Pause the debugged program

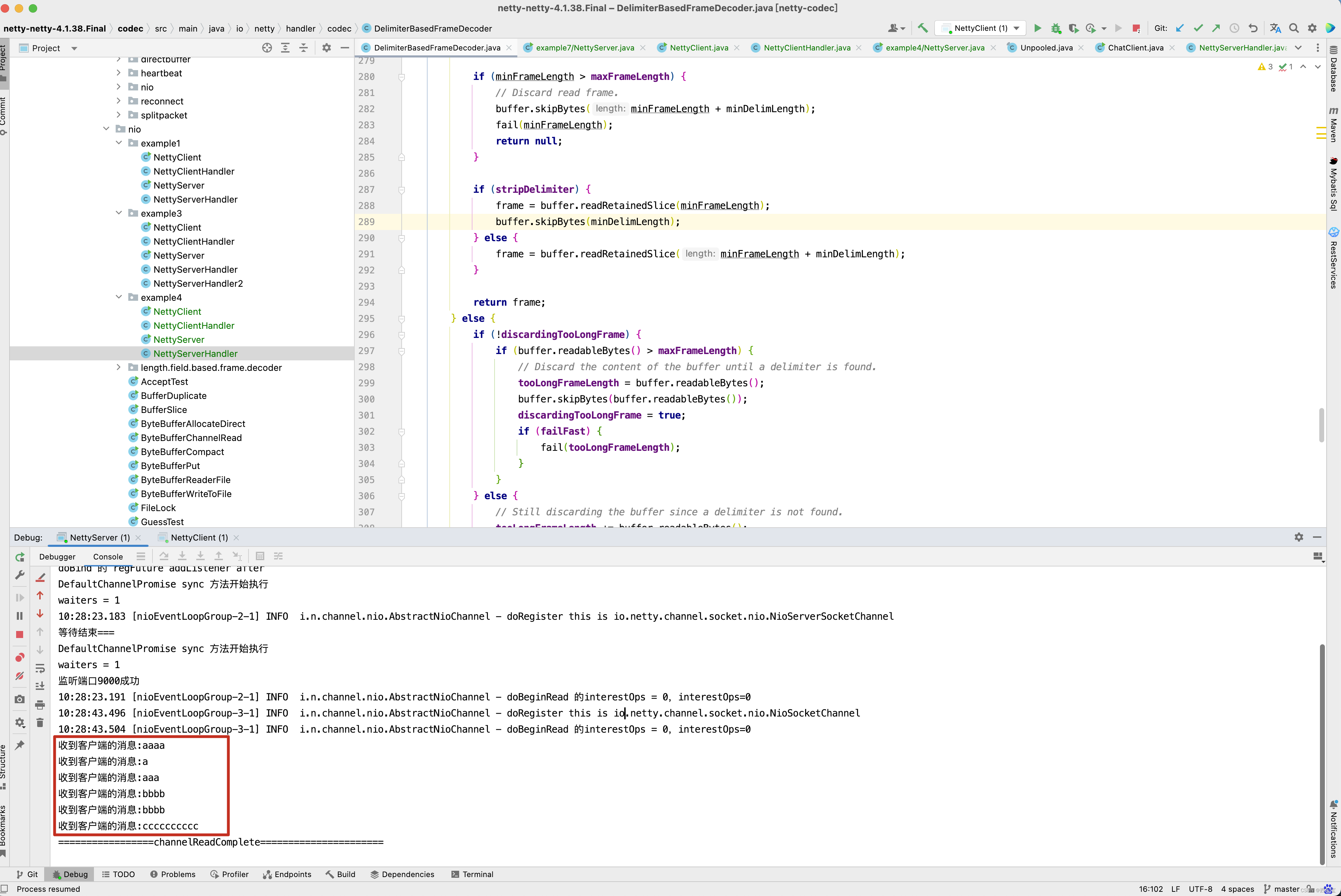point(19,616)
